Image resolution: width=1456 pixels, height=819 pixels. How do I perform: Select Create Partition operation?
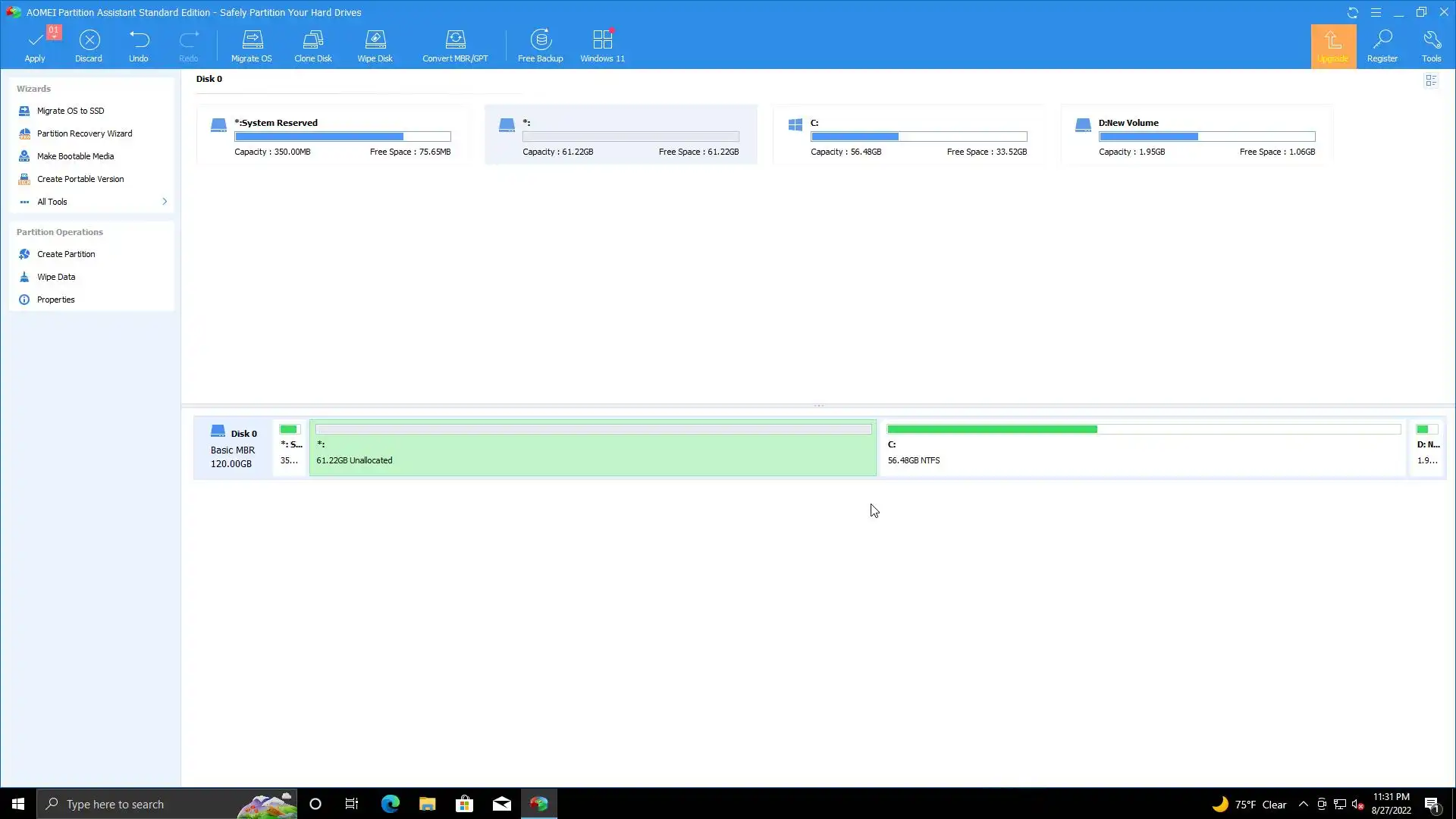[66, 254]
